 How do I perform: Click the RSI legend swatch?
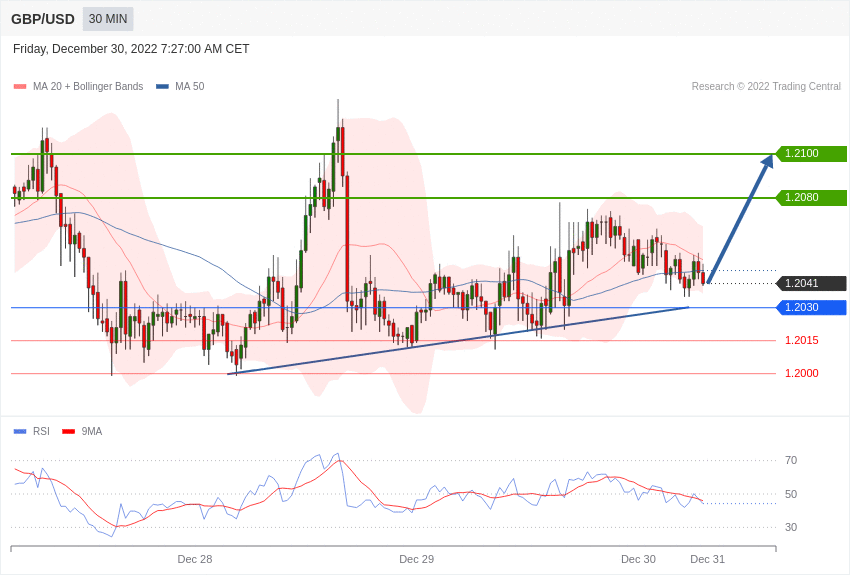tap(20, 431)
